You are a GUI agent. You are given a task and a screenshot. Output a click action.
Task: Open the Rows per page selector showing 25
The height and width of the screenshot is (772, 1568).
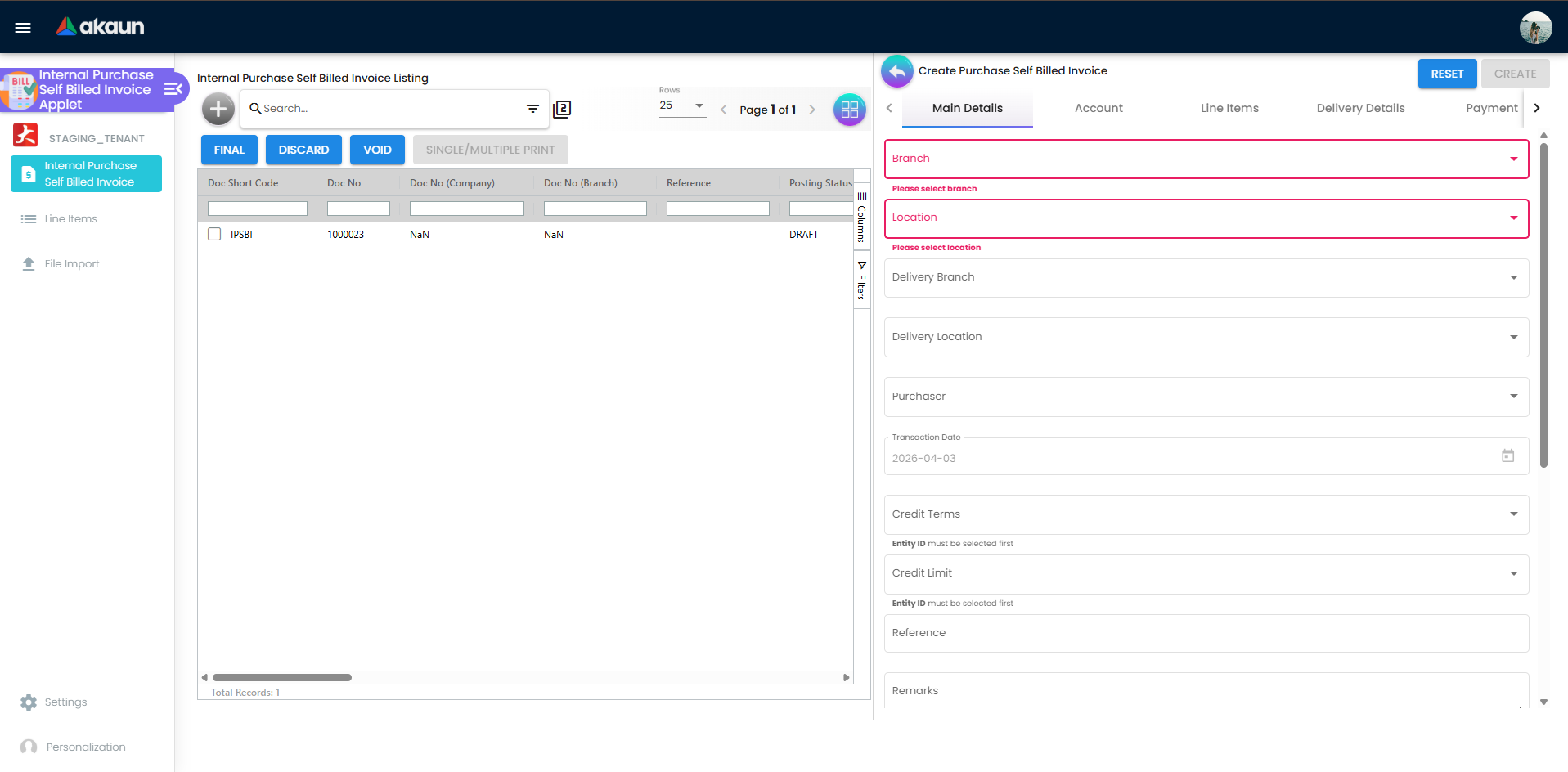point(682,105)
